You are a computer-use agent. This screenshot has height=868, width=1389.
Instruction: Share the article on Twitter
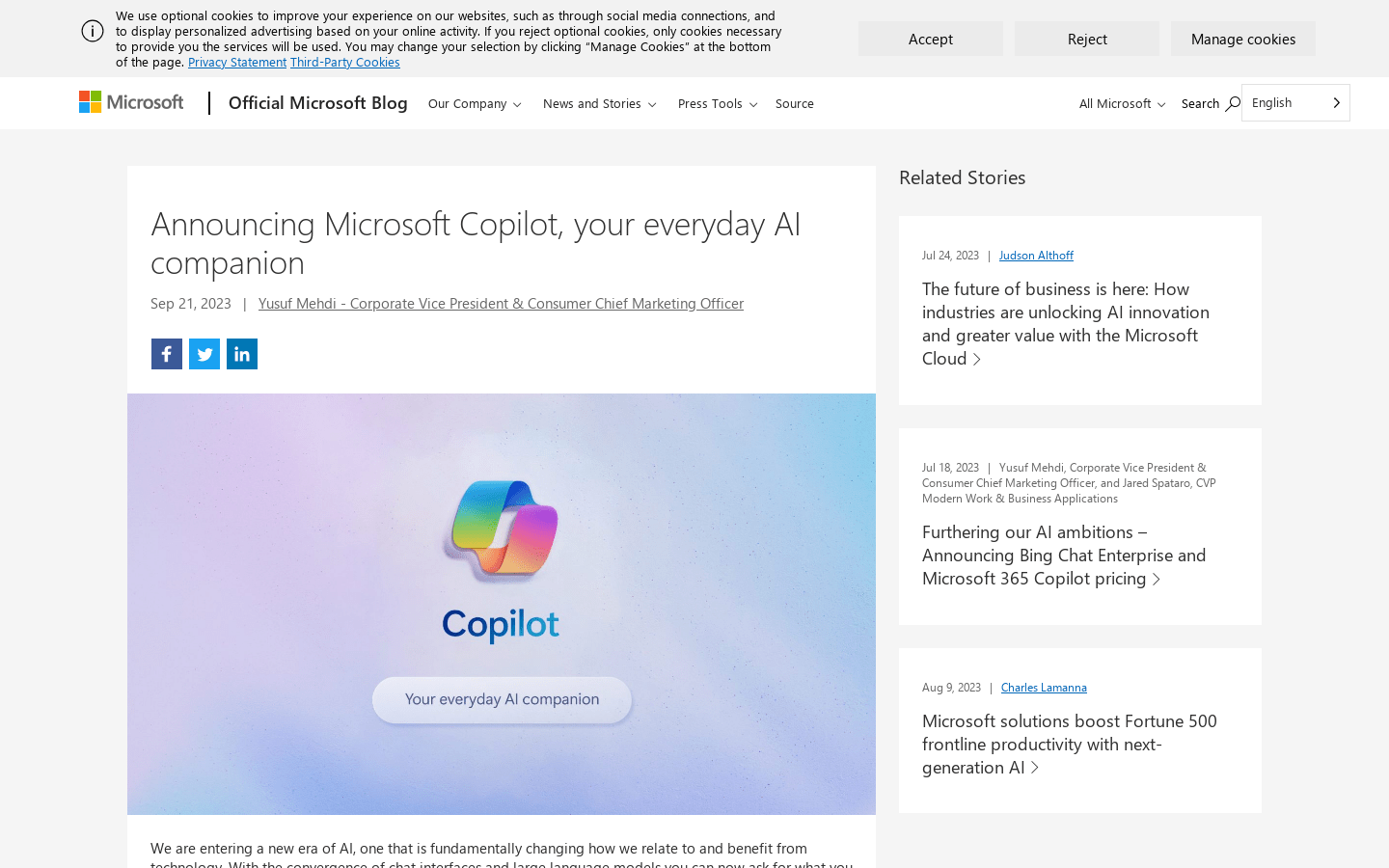coord(204,353)
